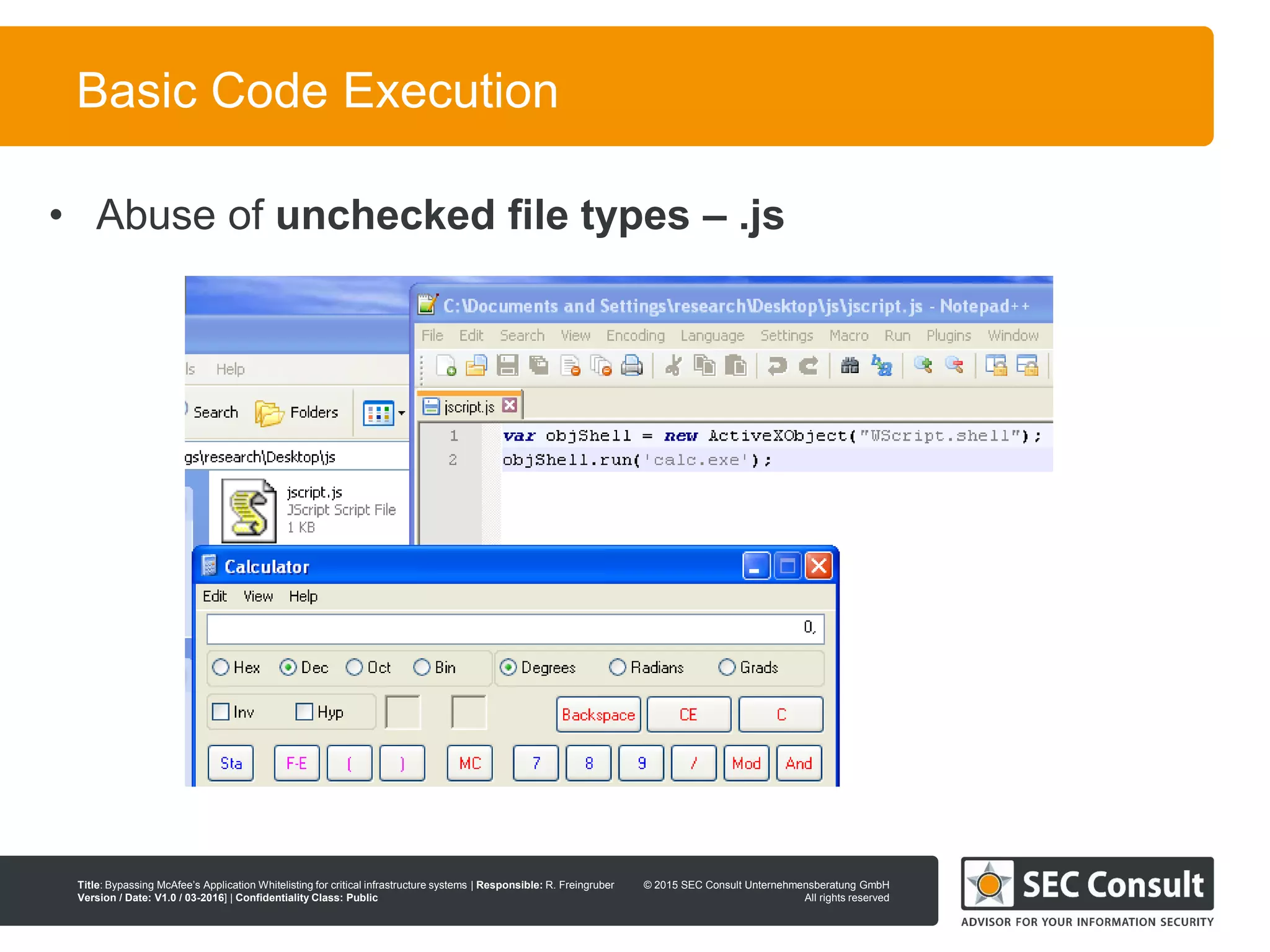Click line 2 objShell.run code in editor
1270x952 pixels.
coord(637,460)
